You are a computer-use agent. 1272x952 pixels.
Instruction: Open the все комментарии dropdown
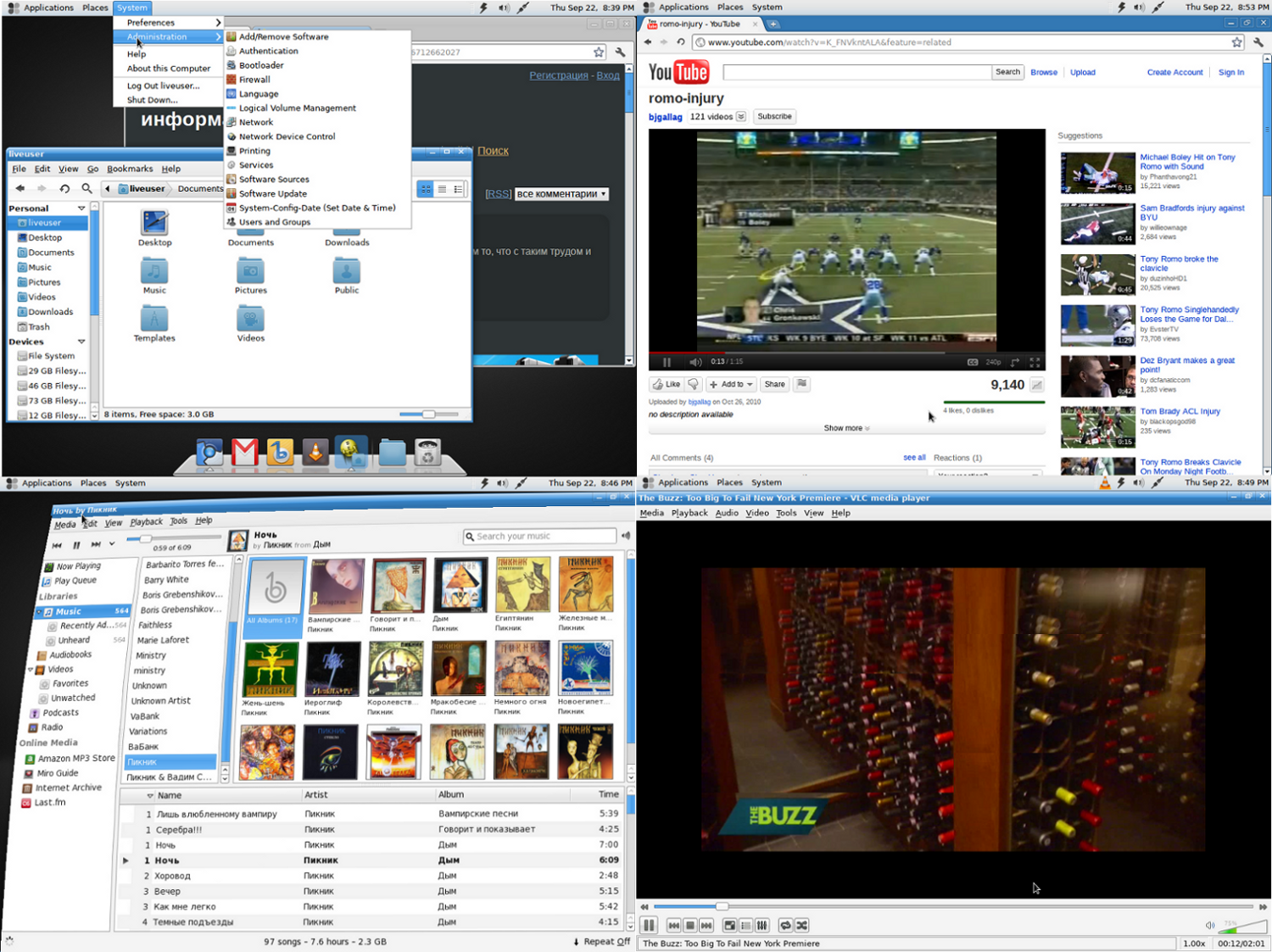[561, 193]
